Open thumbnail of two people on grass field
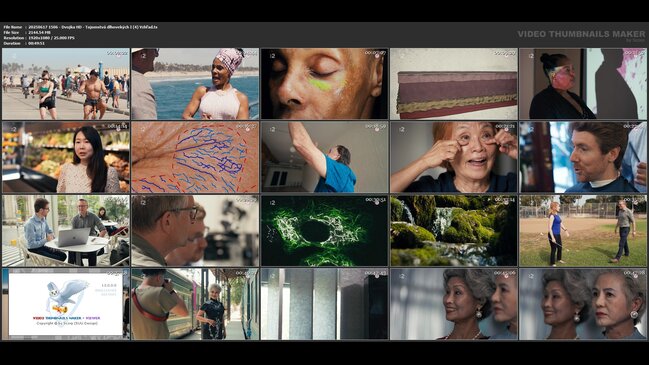The height and width of the screenshot is (365, 649). pyautogui.click(x=583, y=231)
